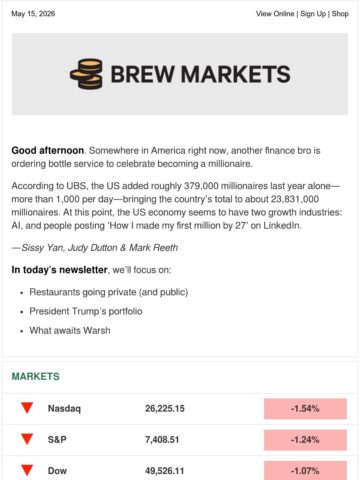
Task: Click the red down arrow beside Dow
Action: (x=27, y=470)
